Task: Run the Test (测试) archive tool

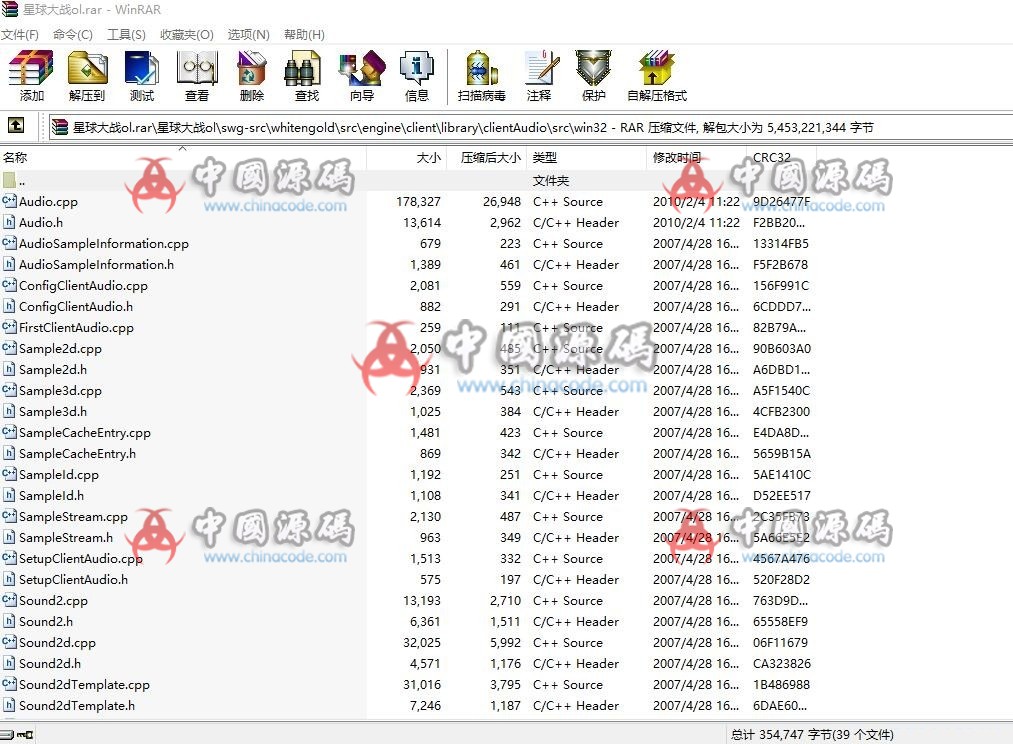Action: coord(142,76)
